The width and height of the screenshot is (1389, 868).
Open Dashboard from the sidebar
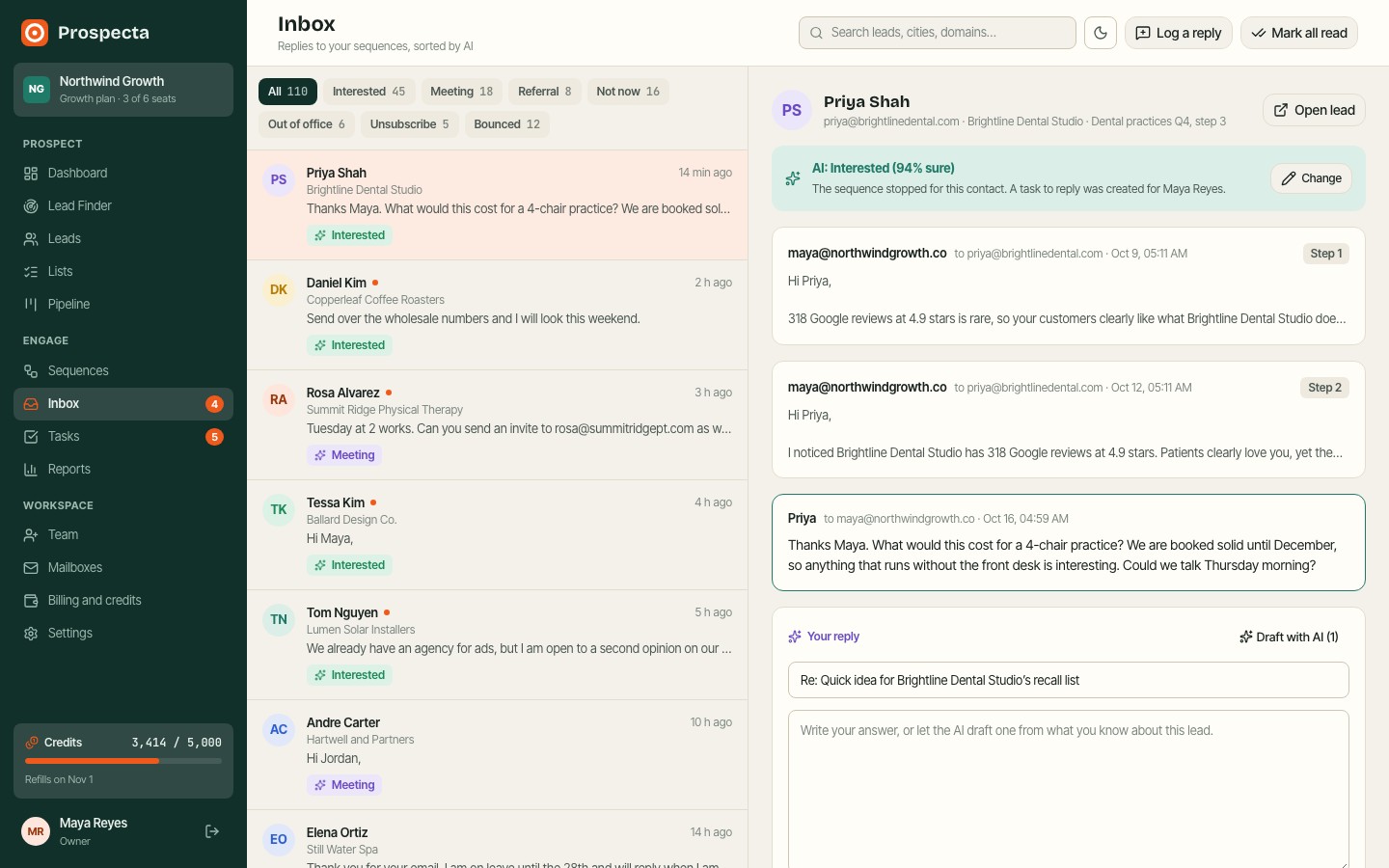coord(123,174)
